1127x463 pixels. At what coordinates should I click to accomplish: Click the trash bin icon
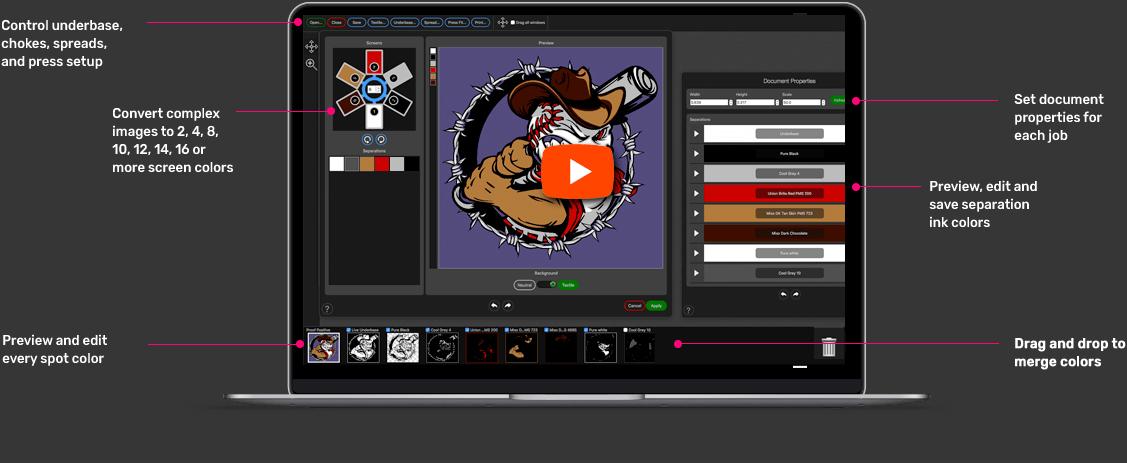[x=828, y=347]
